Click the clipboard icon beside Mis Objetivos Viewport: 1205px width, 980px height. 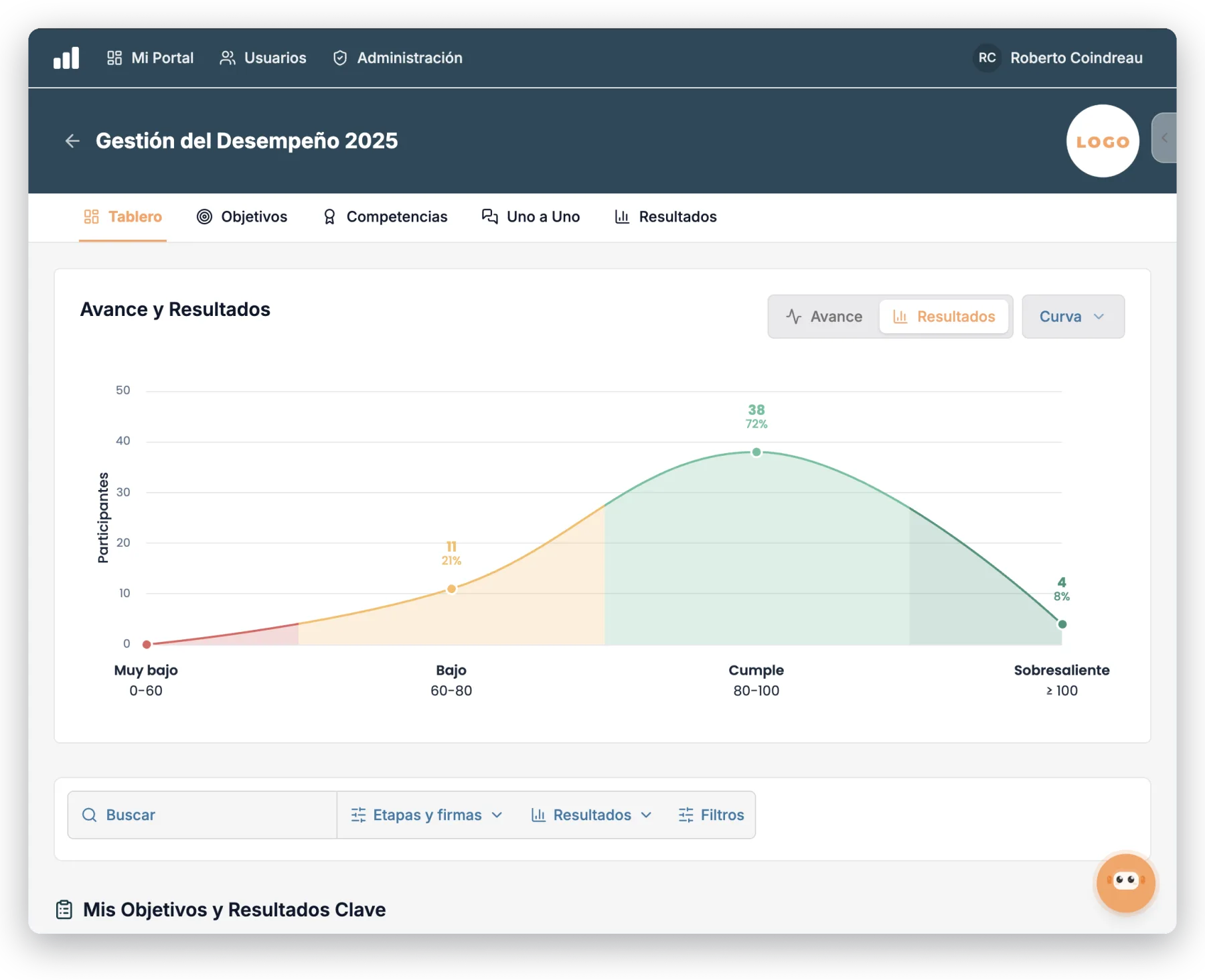pos(64,910)
